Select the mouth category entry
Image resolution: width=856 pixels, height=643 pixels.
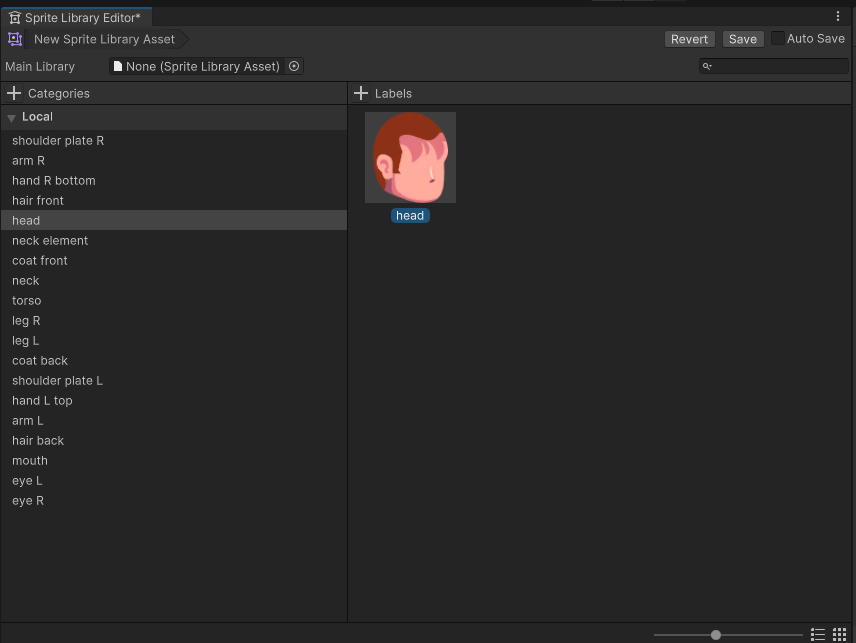point(30,460)
